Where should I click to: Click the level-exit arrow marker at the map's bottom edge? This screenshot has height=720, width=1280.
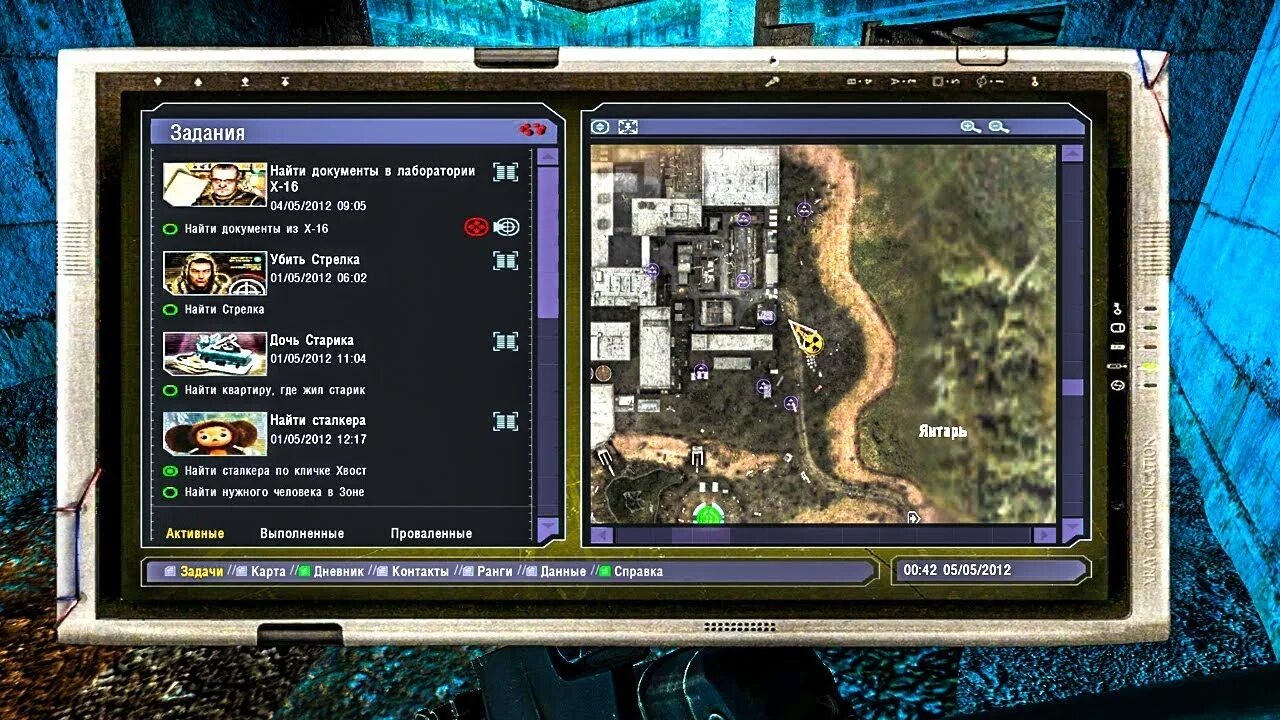pos(913,517)
